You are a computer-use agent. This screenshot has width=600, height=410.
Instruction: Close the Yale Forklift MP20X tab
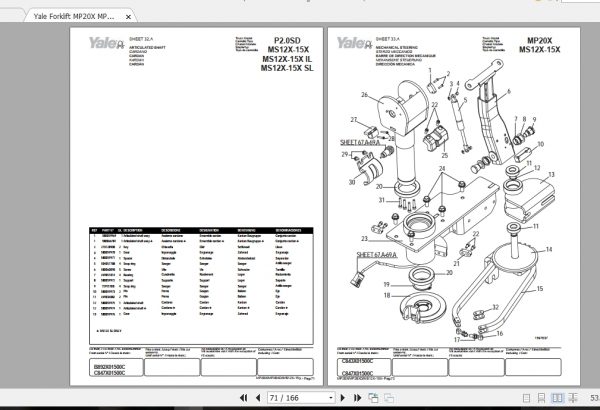129,16
